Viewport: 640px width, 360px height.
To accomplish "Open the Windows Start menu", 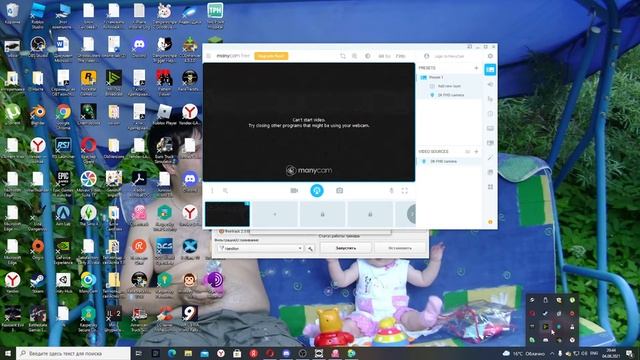I will 8,353.
